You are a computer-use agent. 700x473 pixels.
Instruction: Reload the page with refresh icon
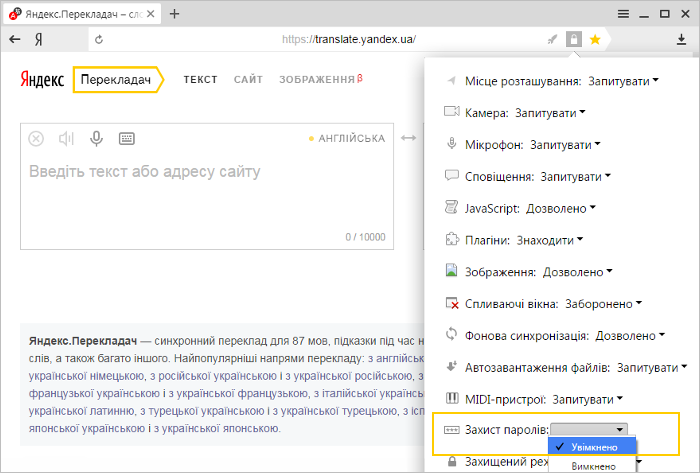[99, 40]
